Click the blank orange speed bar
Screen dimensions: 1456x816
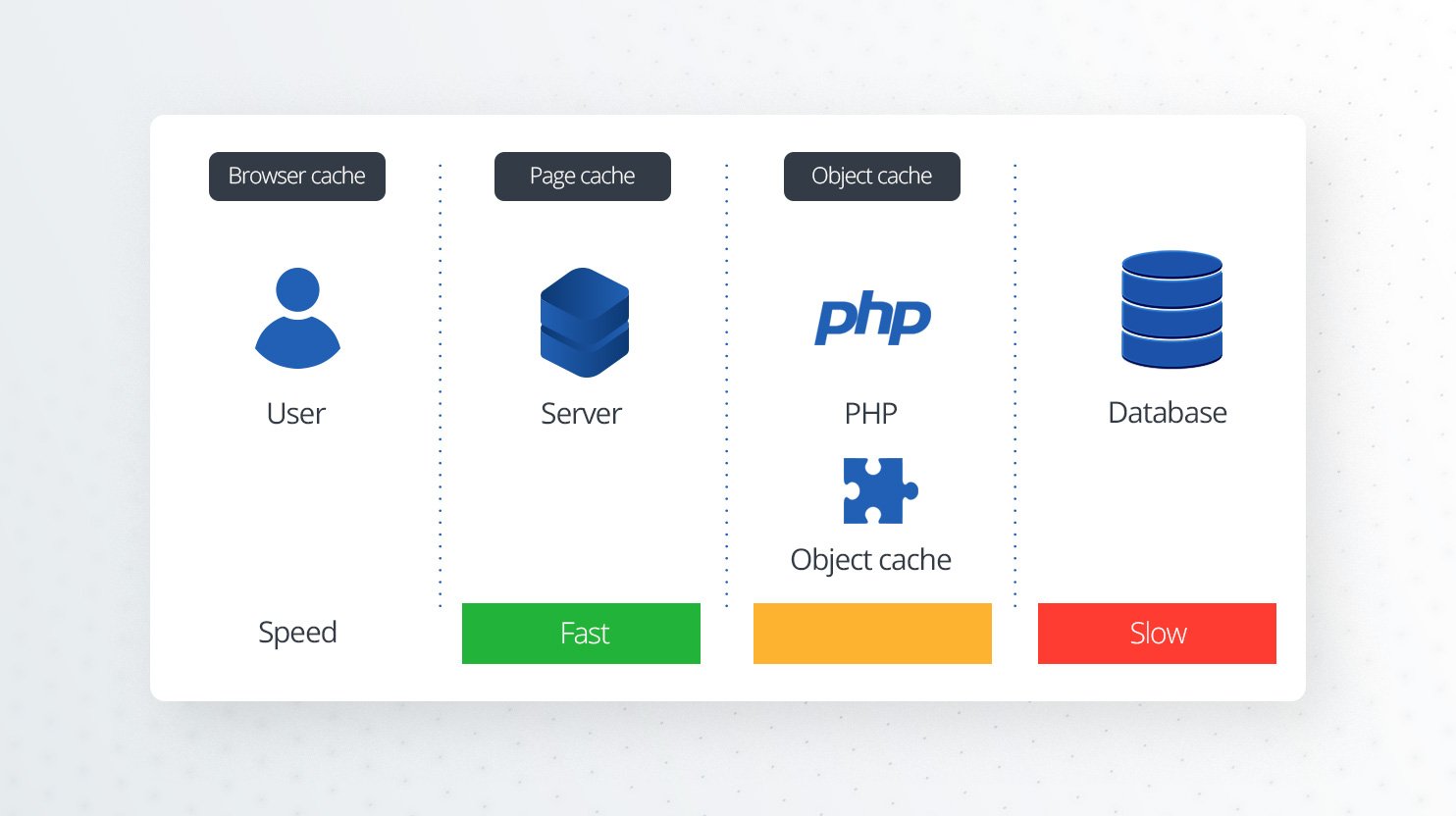click(872, 634)
